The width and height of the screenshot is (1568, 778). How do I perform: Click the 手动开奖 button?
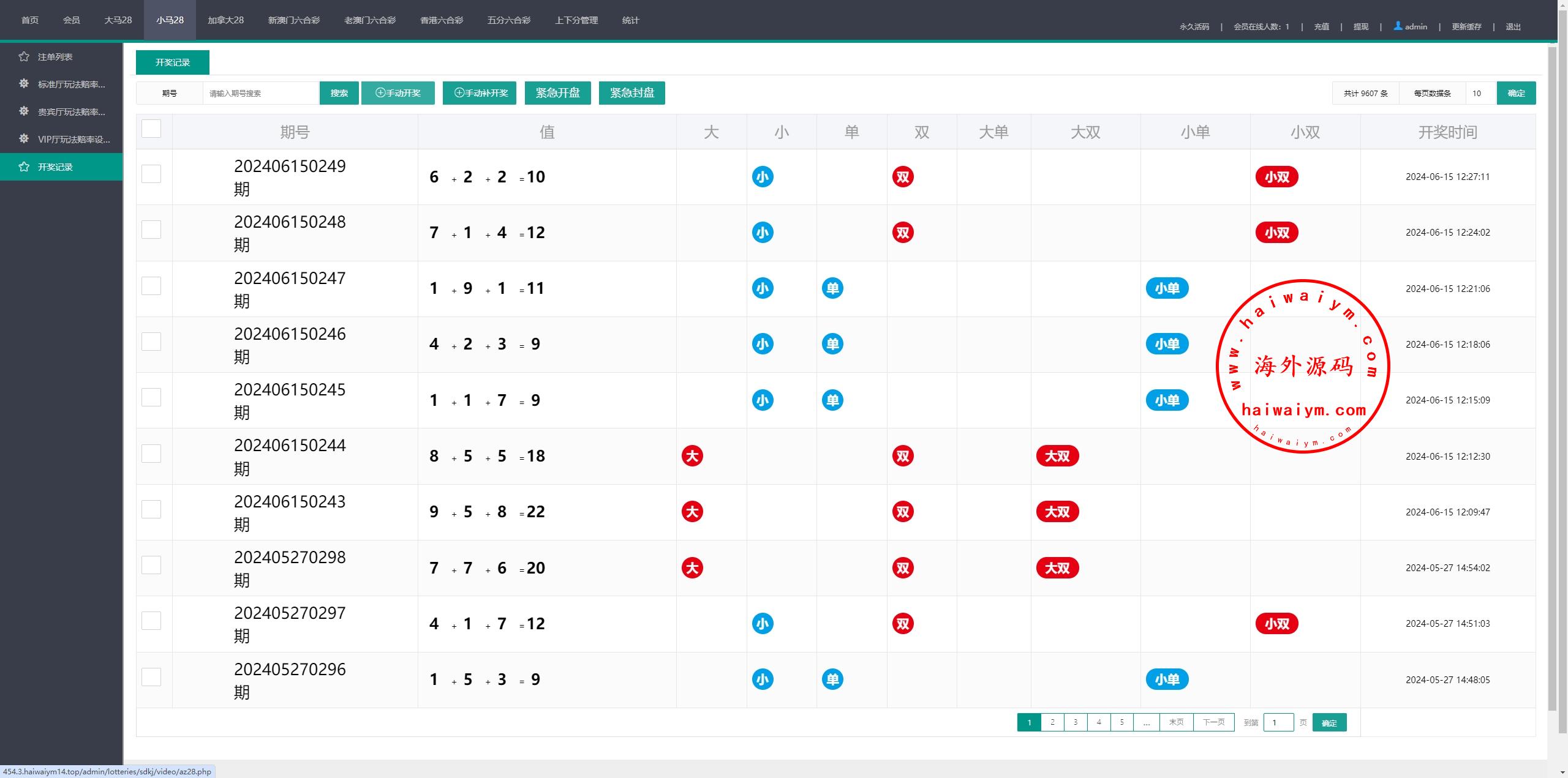(x=398, y=93)
